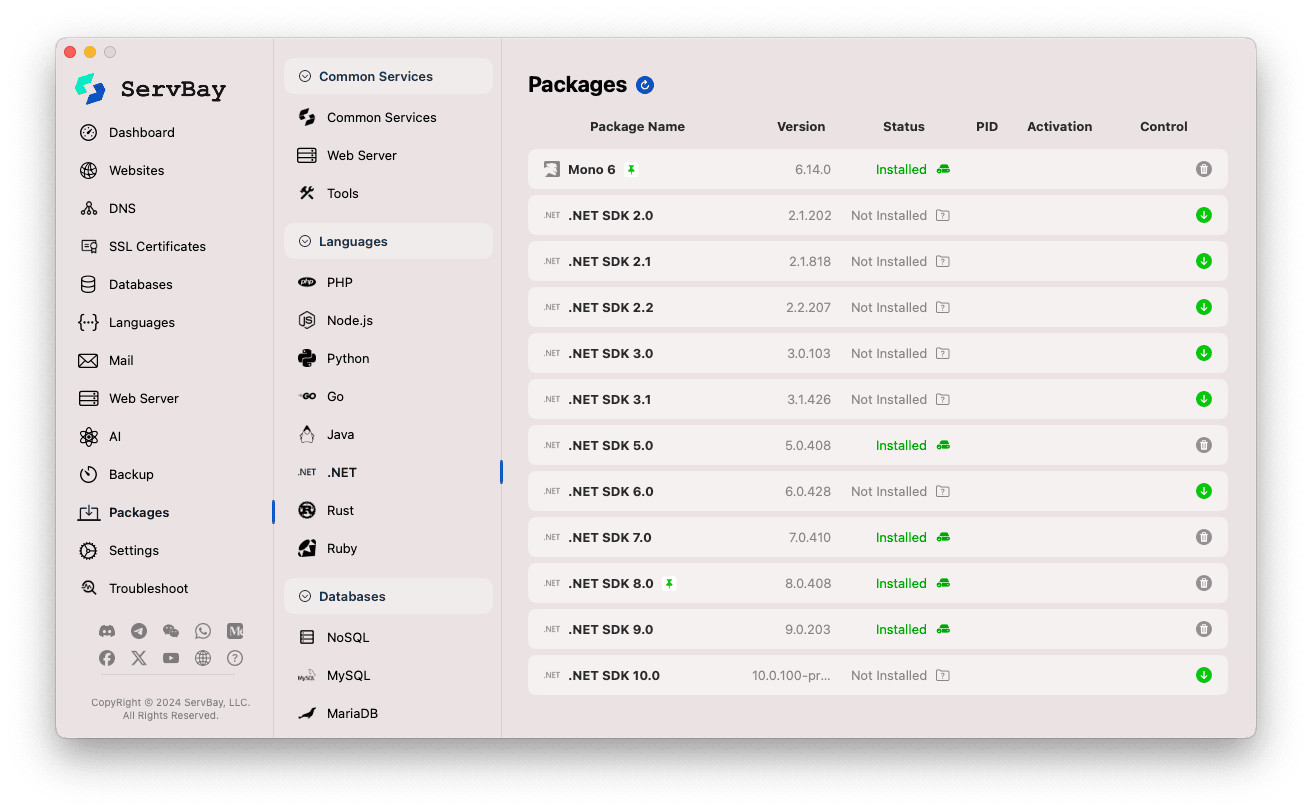Select the PHP language package icon

(x=340, y=282)
